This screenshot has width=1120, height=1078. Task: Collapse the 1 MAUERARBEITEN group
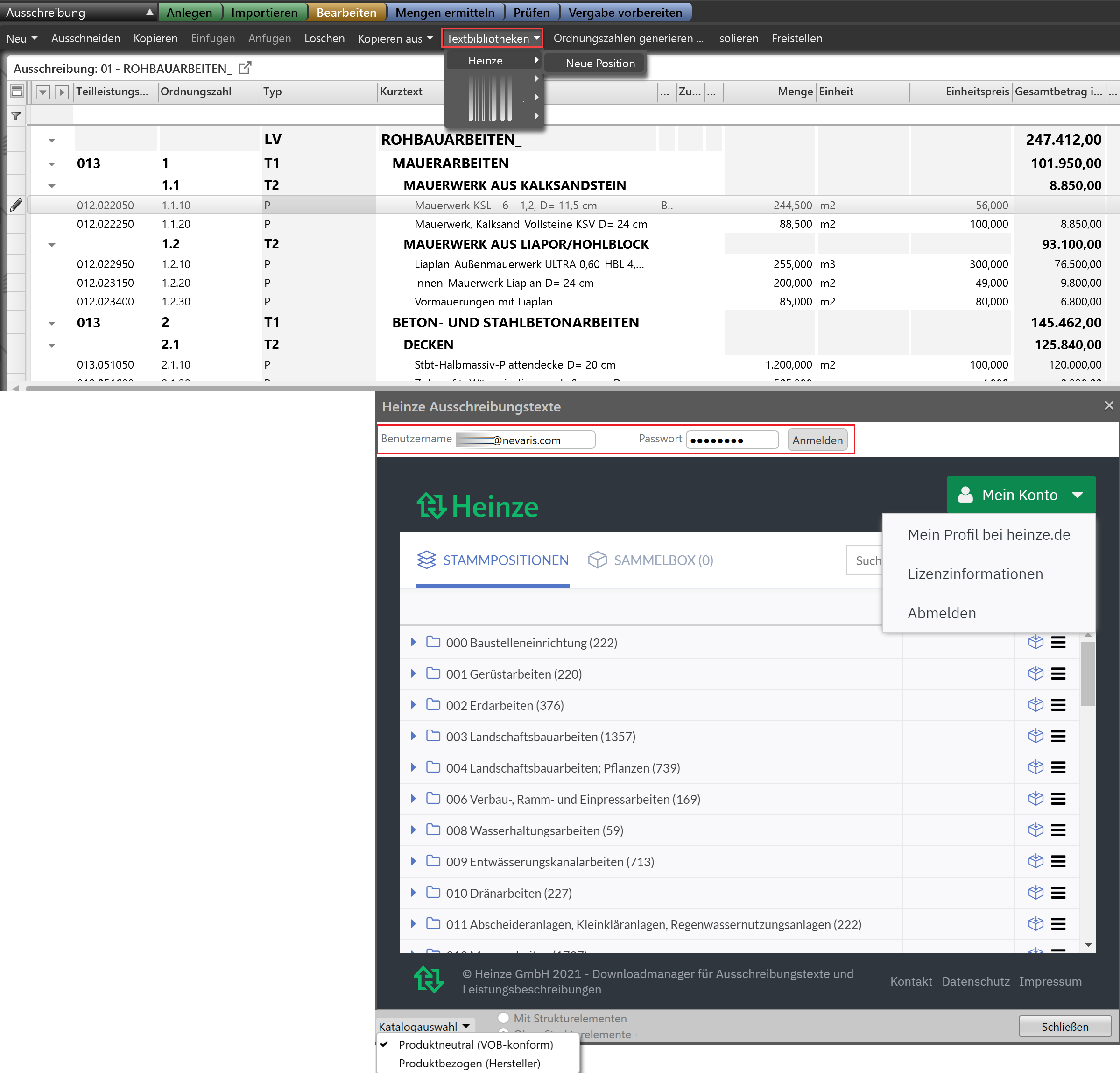pyautogui.click(x=52, y=164)
